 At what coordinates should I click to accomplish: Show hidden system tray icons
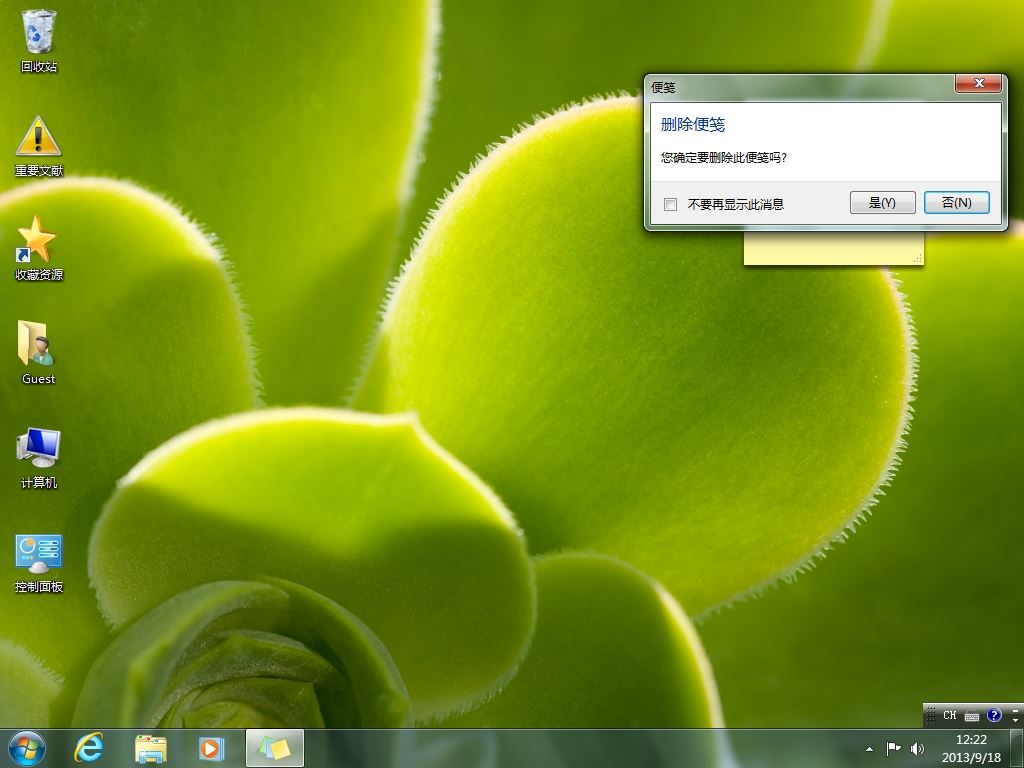click(x=869, y=749)
